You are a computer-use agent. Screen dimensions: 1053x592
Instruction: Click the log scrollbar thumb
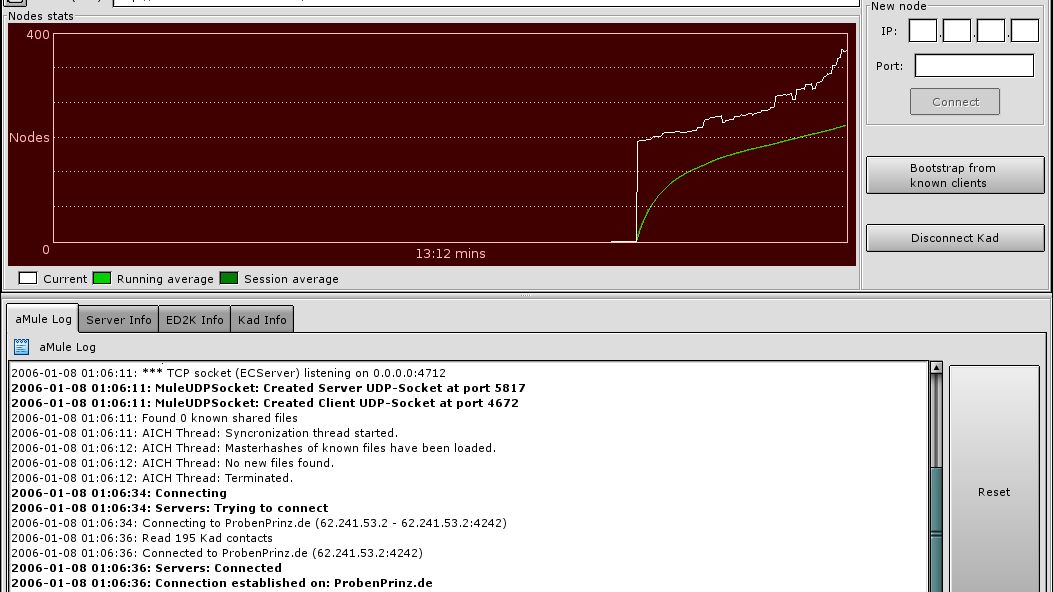click(936, 530)
